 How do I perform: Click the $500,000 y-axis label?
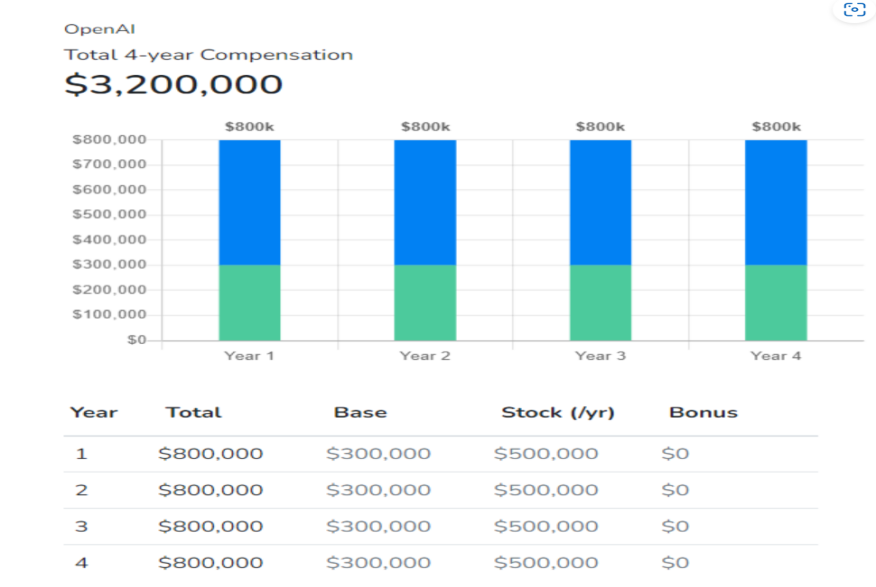point(110,214)
